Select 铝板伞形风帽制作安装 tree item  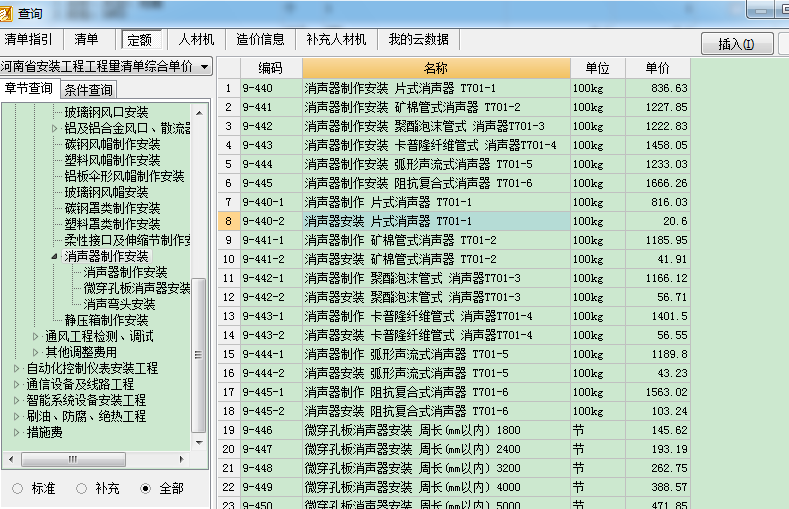click(124, 177)
